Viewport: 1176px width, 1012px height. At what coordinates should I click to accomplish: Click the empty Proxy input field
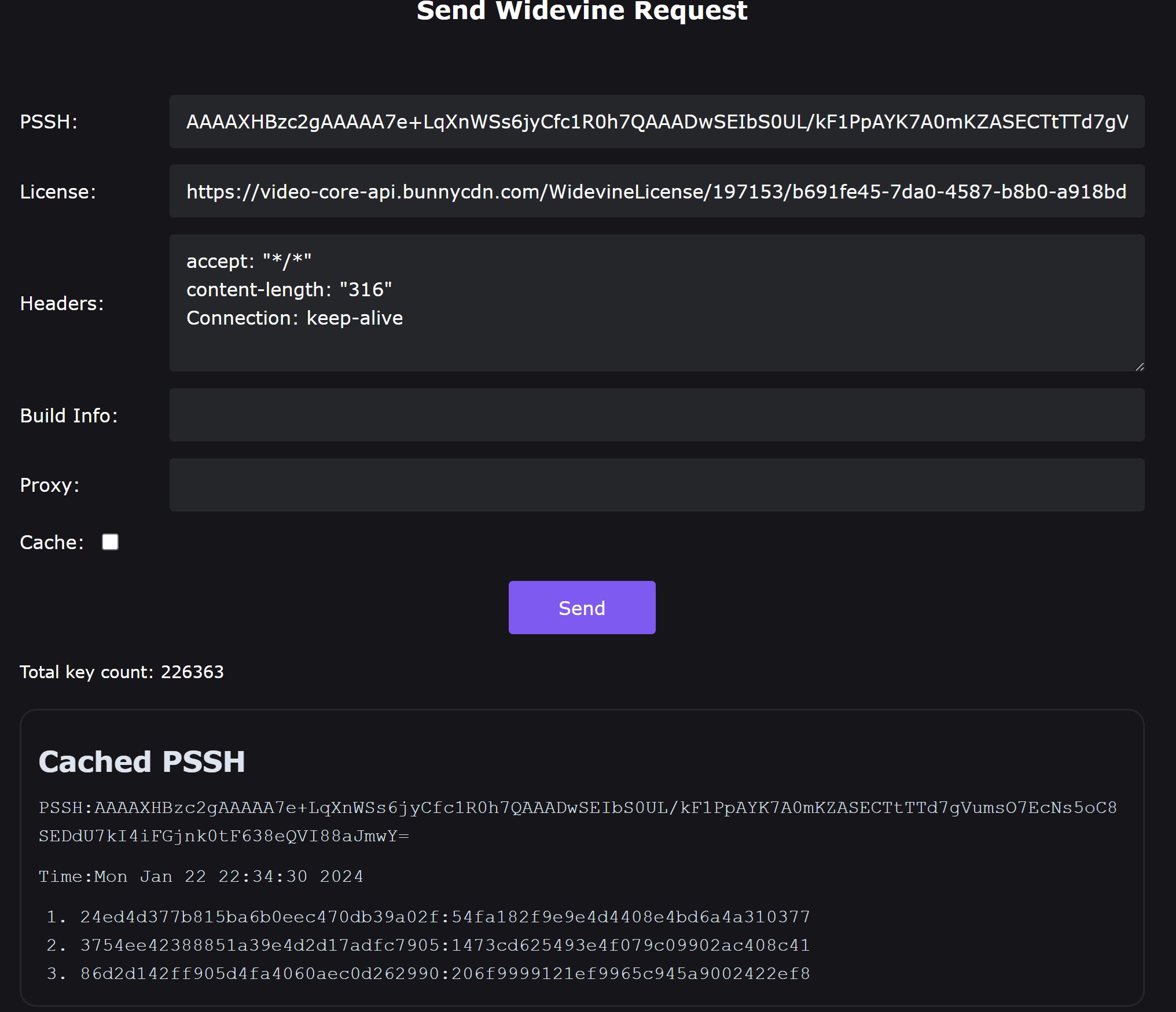pyautogui.click(x=656, y=485)
